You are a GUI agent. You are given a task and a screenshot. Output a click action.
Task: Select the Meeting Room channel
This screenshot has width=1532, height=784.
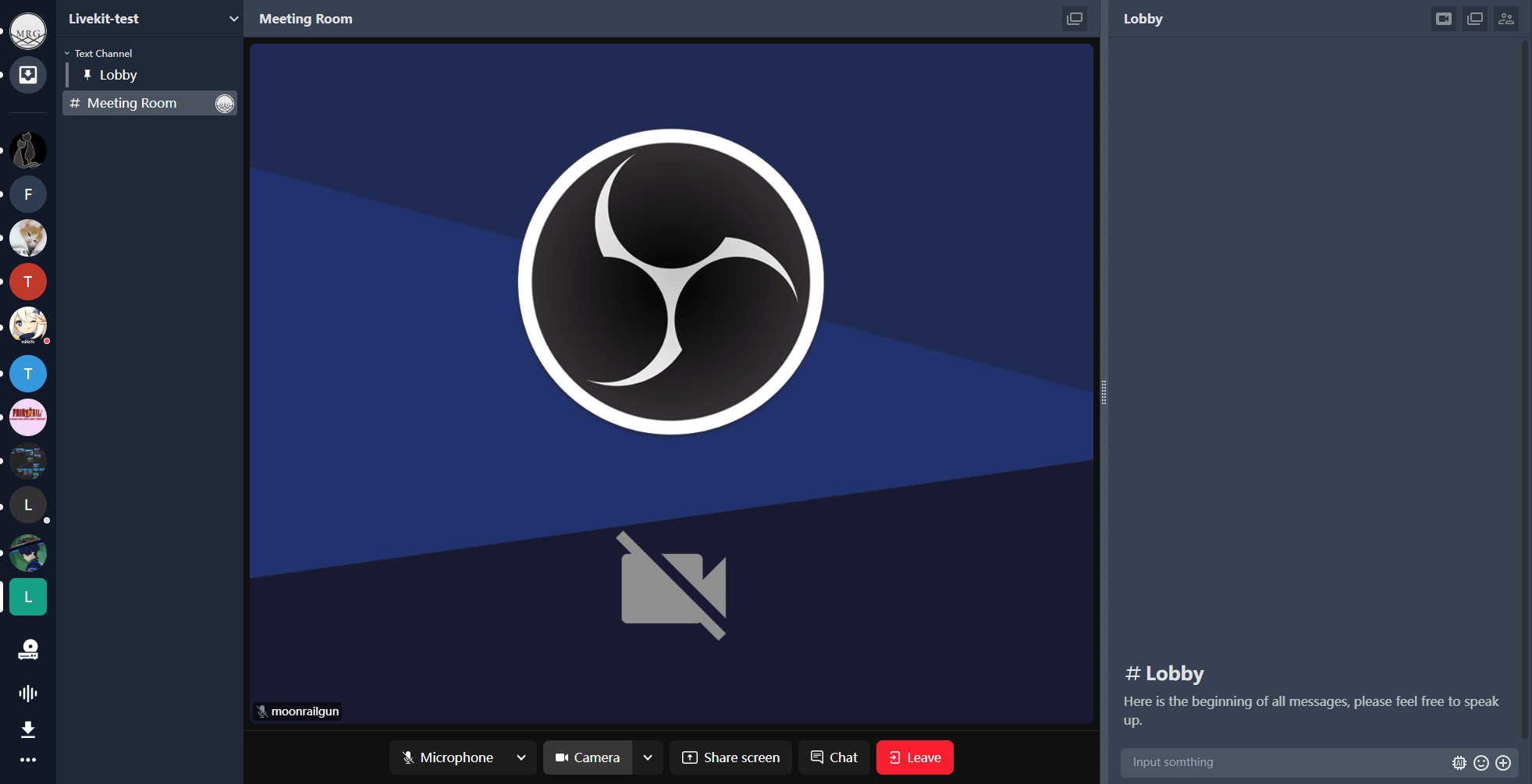(150, 103)
